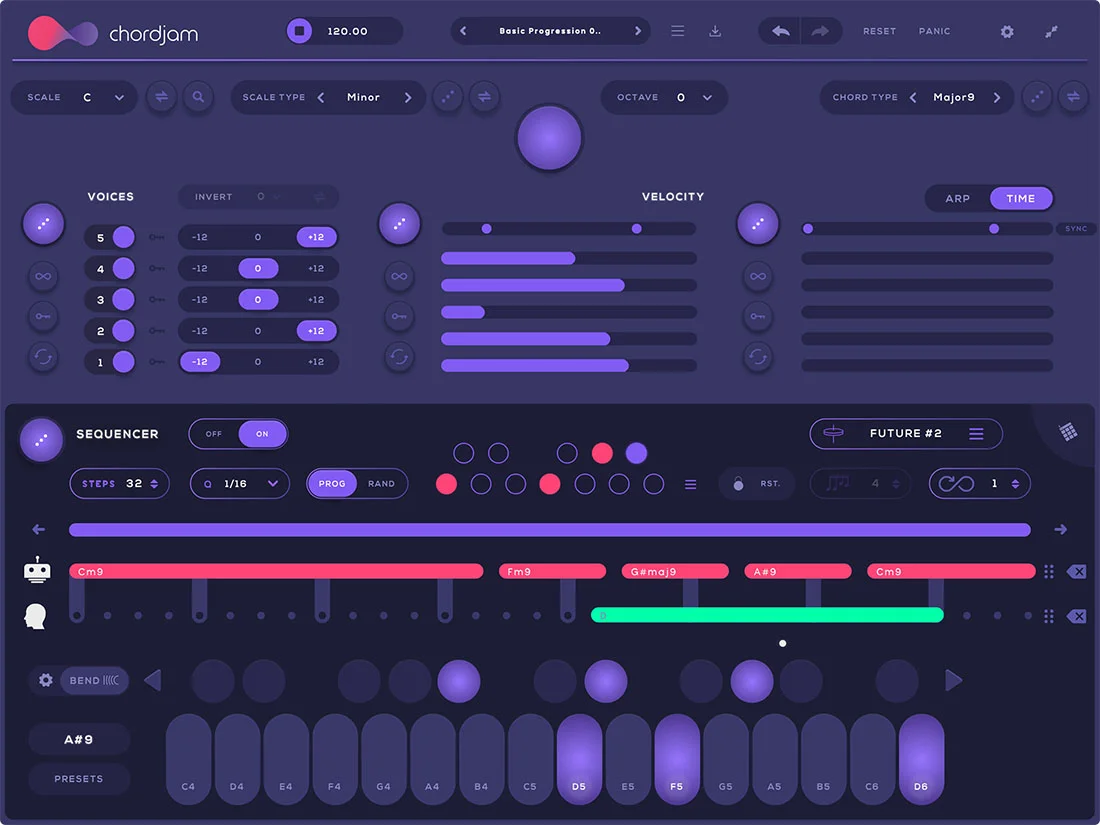Screen dimensions: 1100x825
Task: Click the infinity loop icon beside Velocity sliders
Action: (x=399, y=276)
